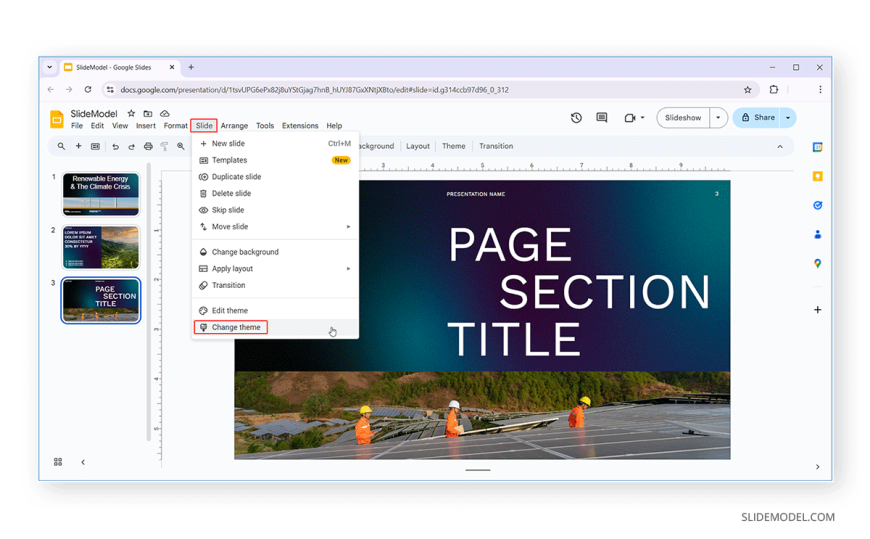The height and width of the screenshot is (539, 870).
Task: Click the undo arrow
Action: point(115,147)
